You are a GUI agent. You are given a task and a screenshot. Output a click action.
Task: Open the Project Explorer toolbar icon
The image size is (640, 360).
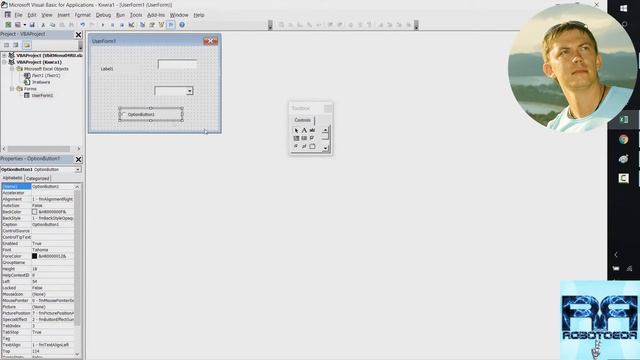(142, 25)
